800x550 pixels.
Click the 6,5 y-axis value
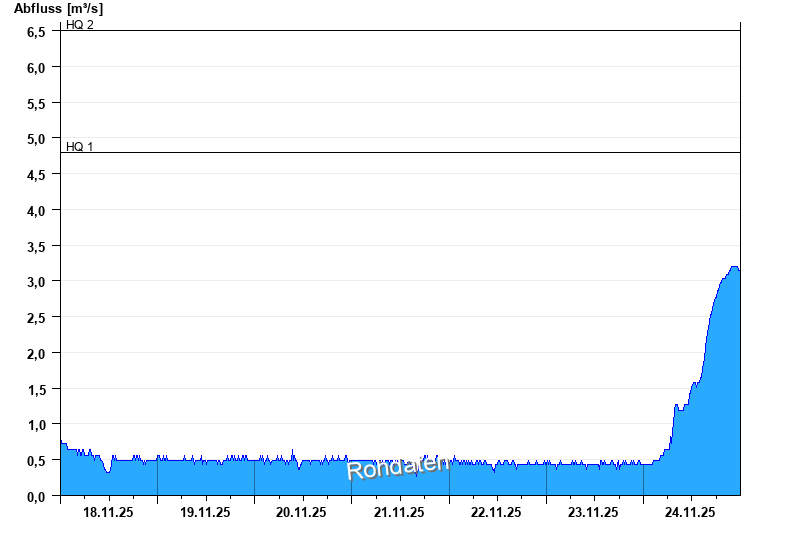tap(36, 32)
